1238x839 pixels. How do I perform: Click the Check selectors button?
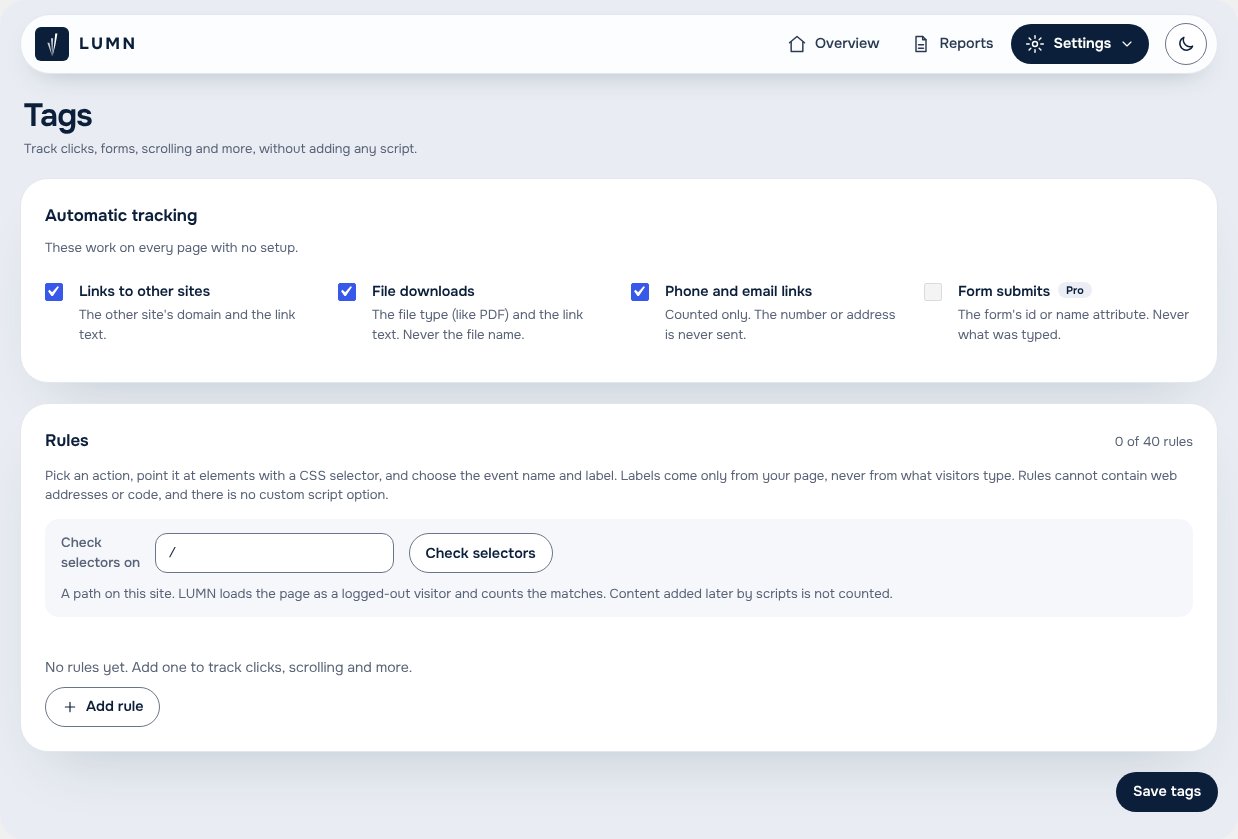tap(481, 553)
